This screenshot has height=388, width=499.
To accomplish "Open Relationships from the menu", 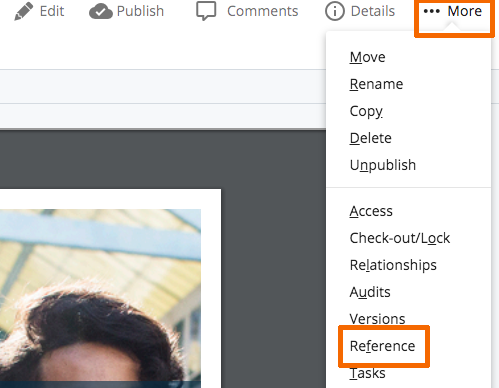I will [393, 265].
